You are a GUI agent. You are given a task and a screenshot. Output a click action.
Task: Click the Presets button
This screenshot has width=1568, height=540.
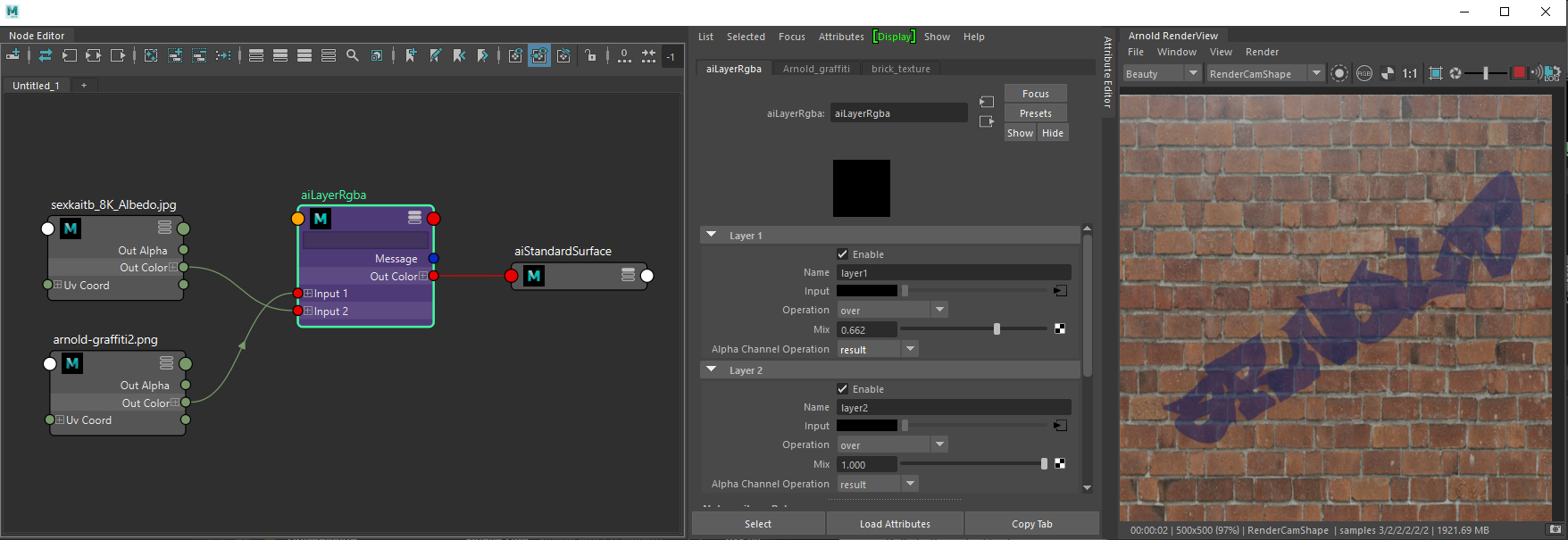tap(1035, 113)
